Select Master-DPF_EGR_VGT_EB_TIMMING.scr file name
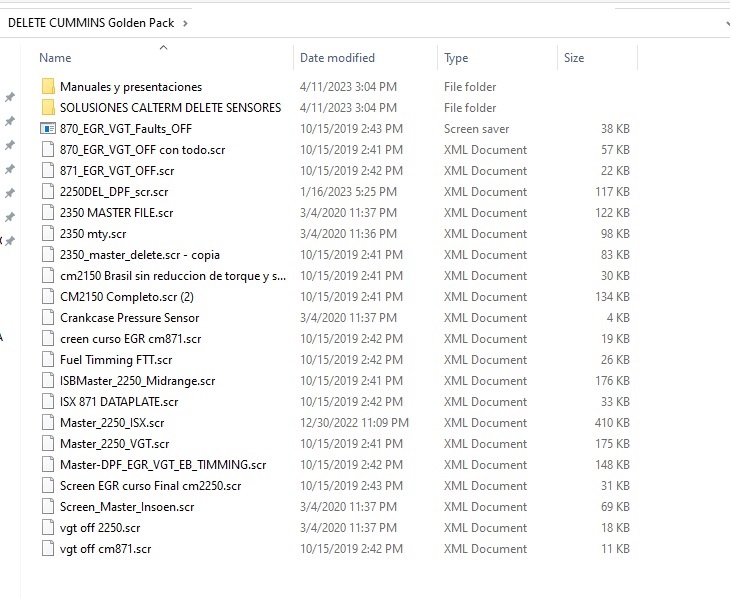 pos(162,465)
